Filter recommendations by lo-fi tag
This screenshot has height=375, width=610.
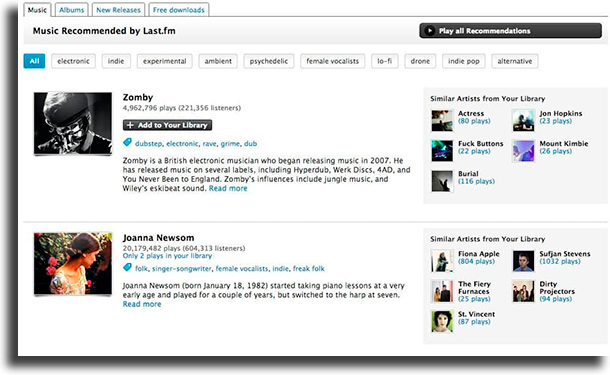point(385,61)
